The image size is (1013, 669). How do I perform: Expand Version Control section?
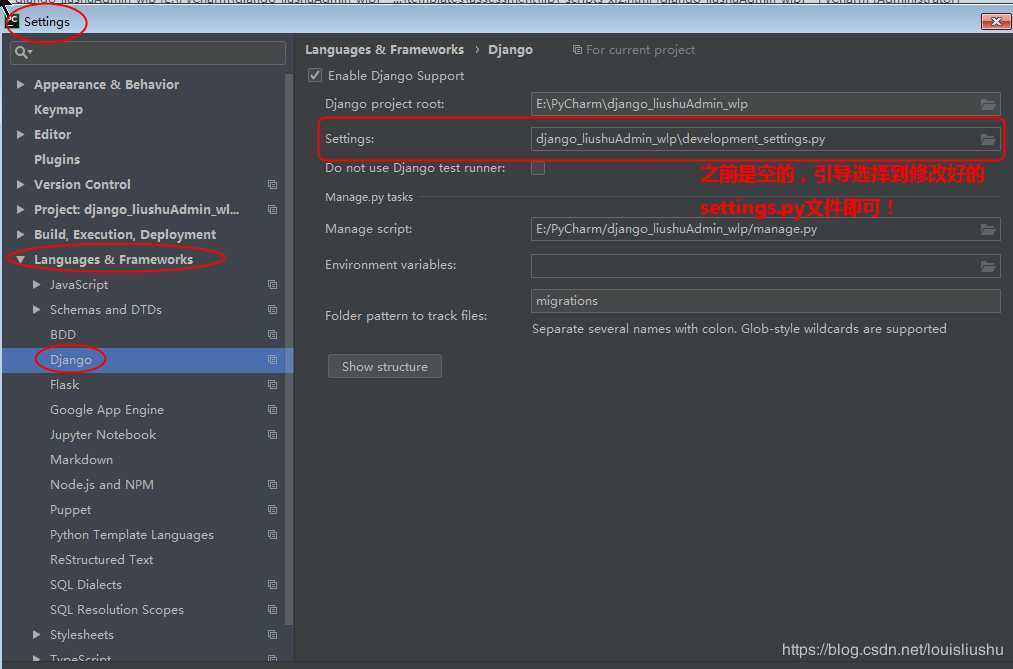20,185
